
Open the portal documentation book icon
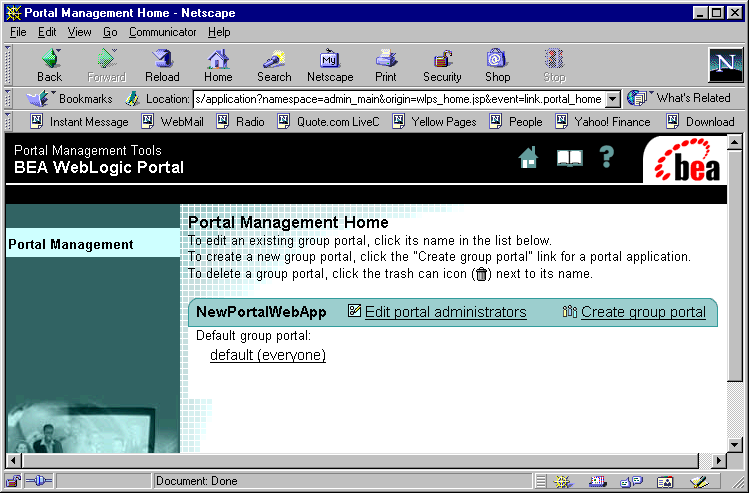(569, 158)
